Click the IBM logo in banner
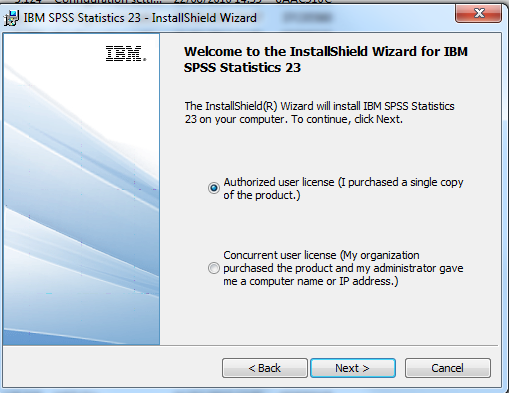The height and width of the screenshot is (393, 509). pos(126,54)
